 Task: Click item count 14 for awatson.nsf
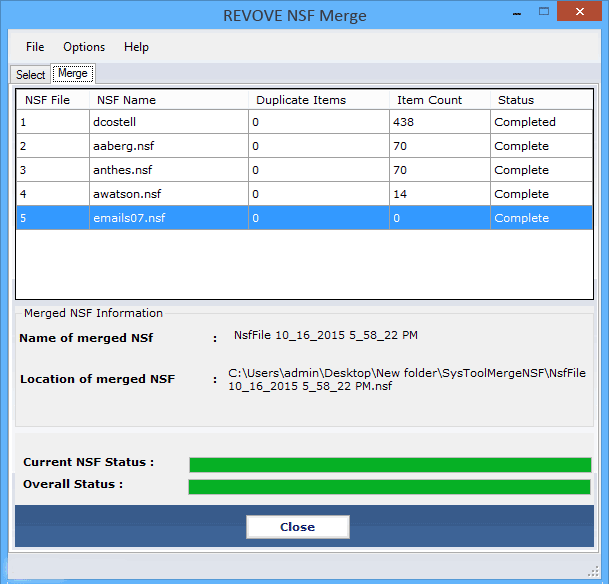[440, 194]
